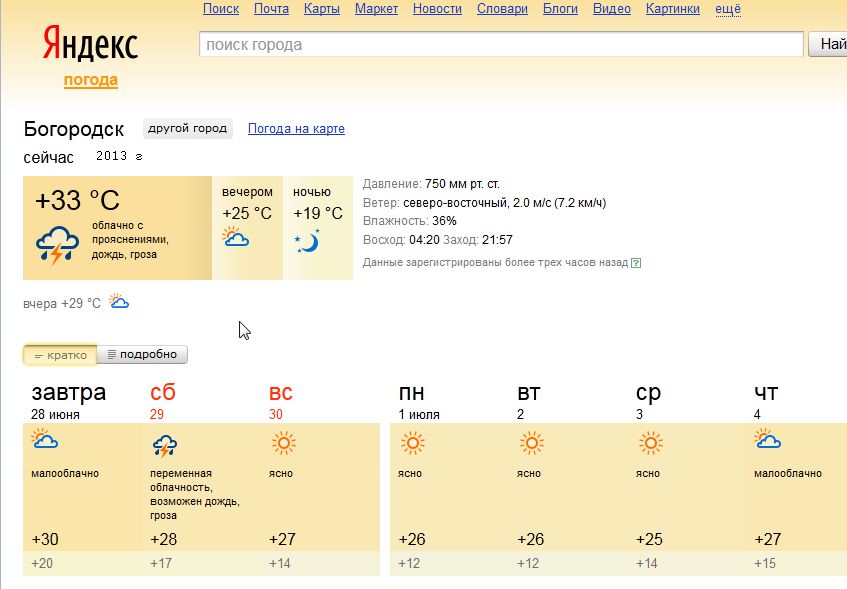847x589 pixels.
Task: Switch forecast to detailed view (подробно)
Action: (x=142, y=355)
